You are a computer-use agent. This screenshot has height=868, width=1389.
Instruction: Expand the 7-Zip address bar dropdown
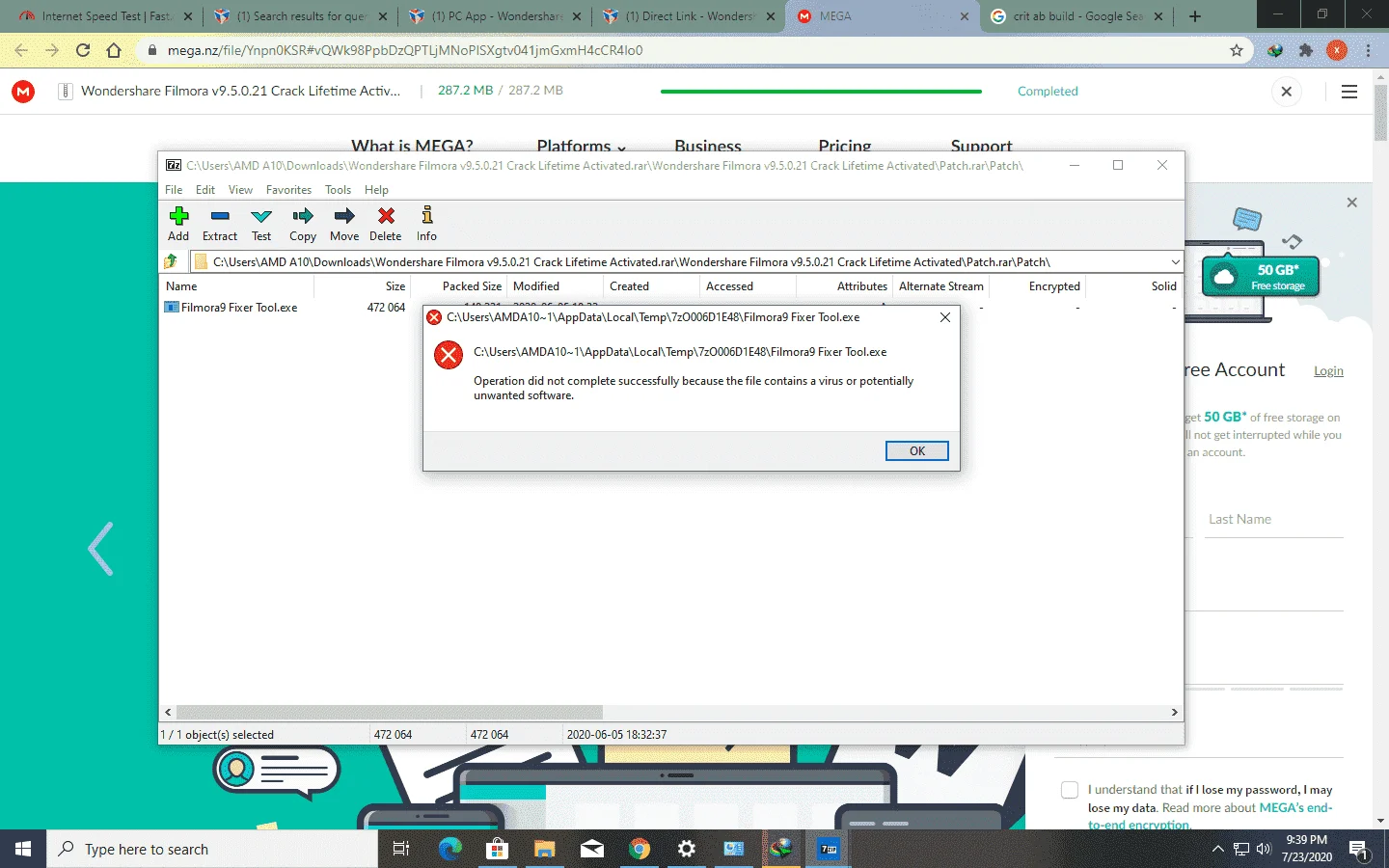click(x=1175, y=261)
